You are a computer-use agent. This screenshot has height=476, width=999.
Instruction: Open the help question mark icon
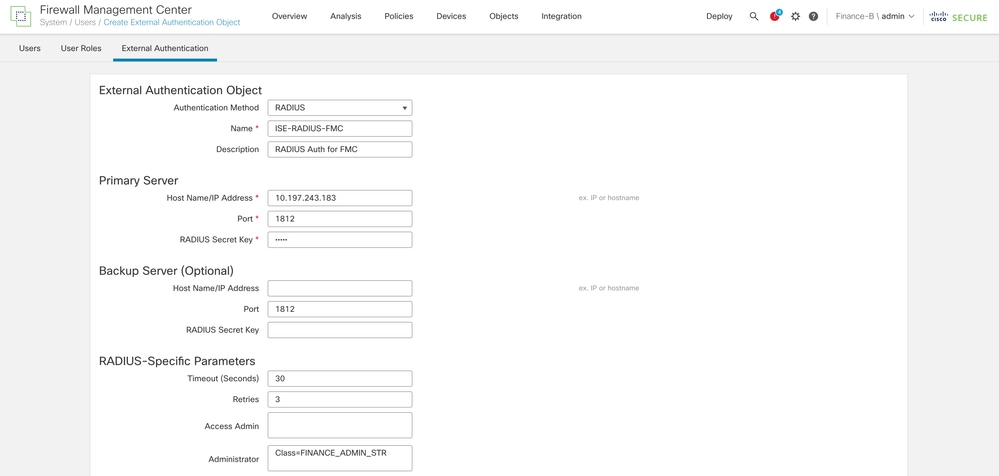pyautogui.click(x=814, y=17)
